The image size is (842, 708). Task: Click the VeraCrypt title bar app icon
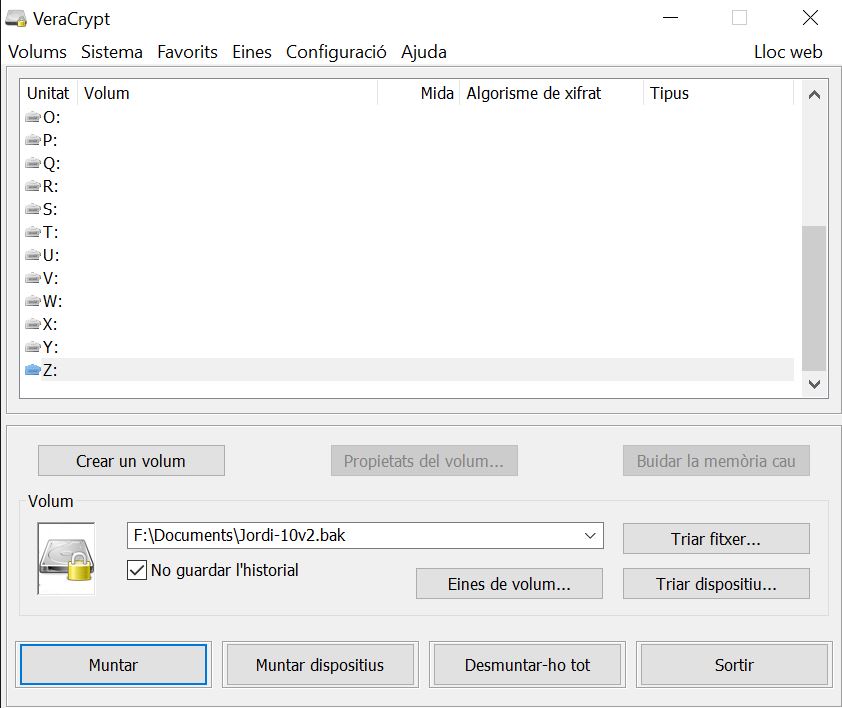16,19
